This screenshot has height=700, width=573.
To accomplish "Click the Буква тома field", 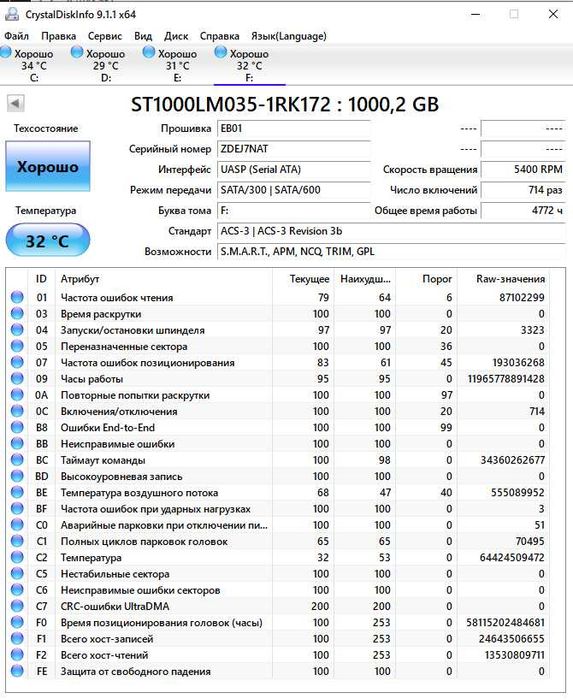I will (x=293, y=211).
